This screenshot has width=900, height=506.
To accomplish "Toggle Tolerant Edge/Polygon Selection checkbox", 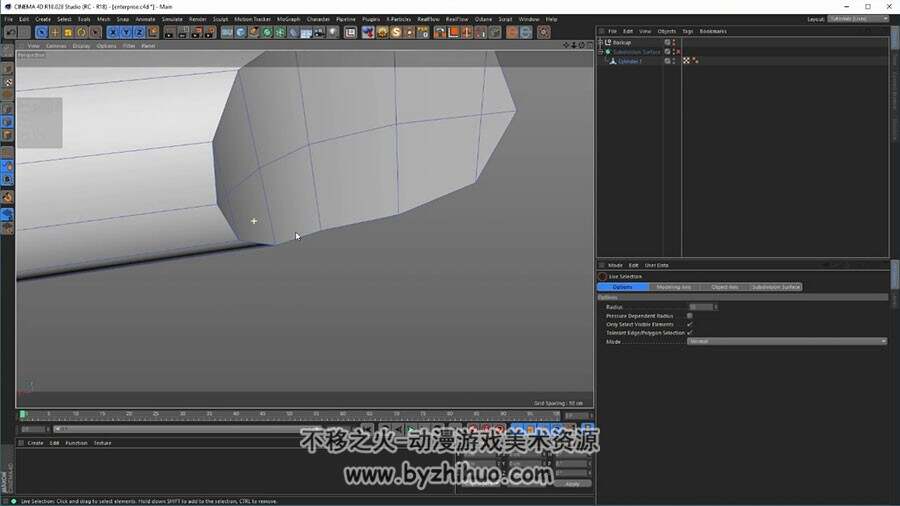I will pyautogui.click(x=689, y=333).
